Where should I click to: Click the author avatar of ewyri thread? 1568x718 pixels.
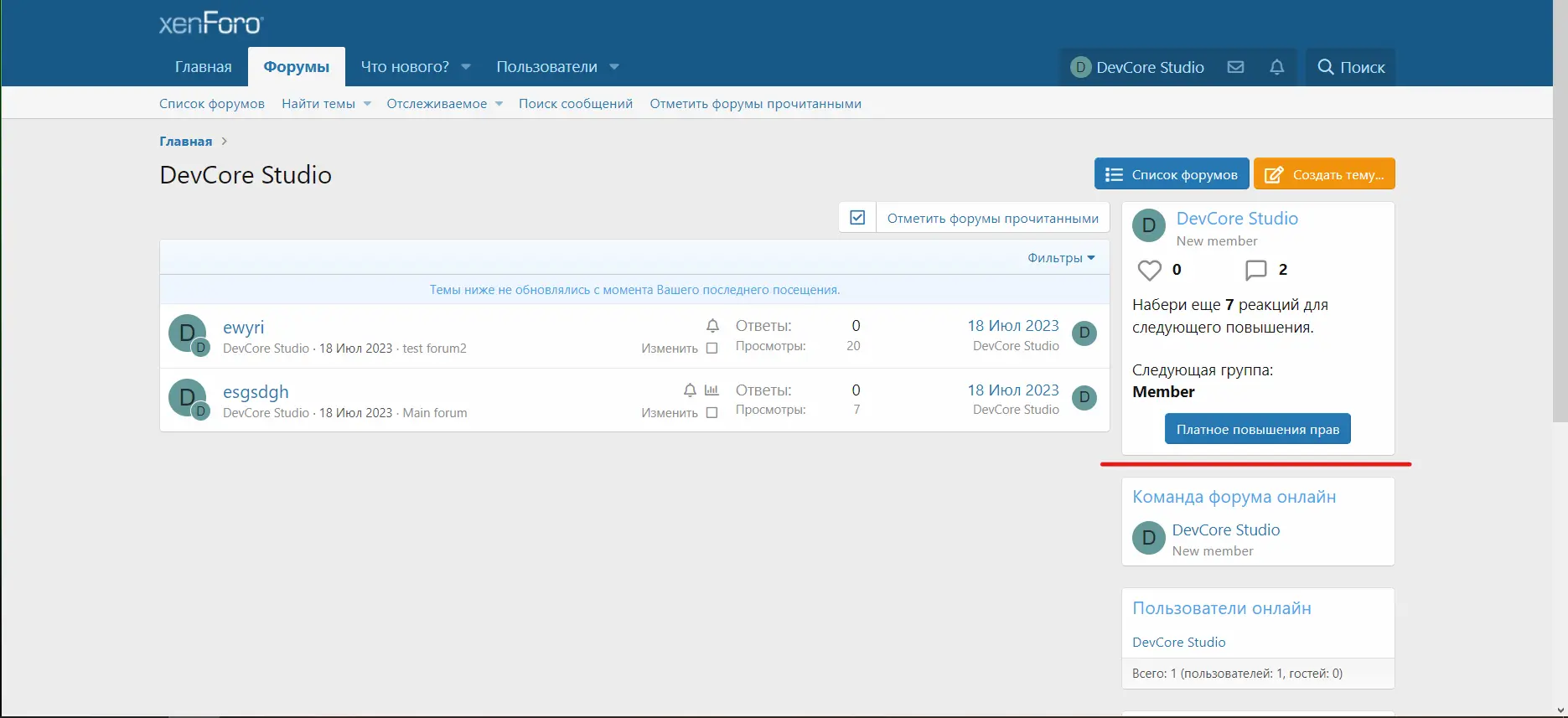pos(187,333)
